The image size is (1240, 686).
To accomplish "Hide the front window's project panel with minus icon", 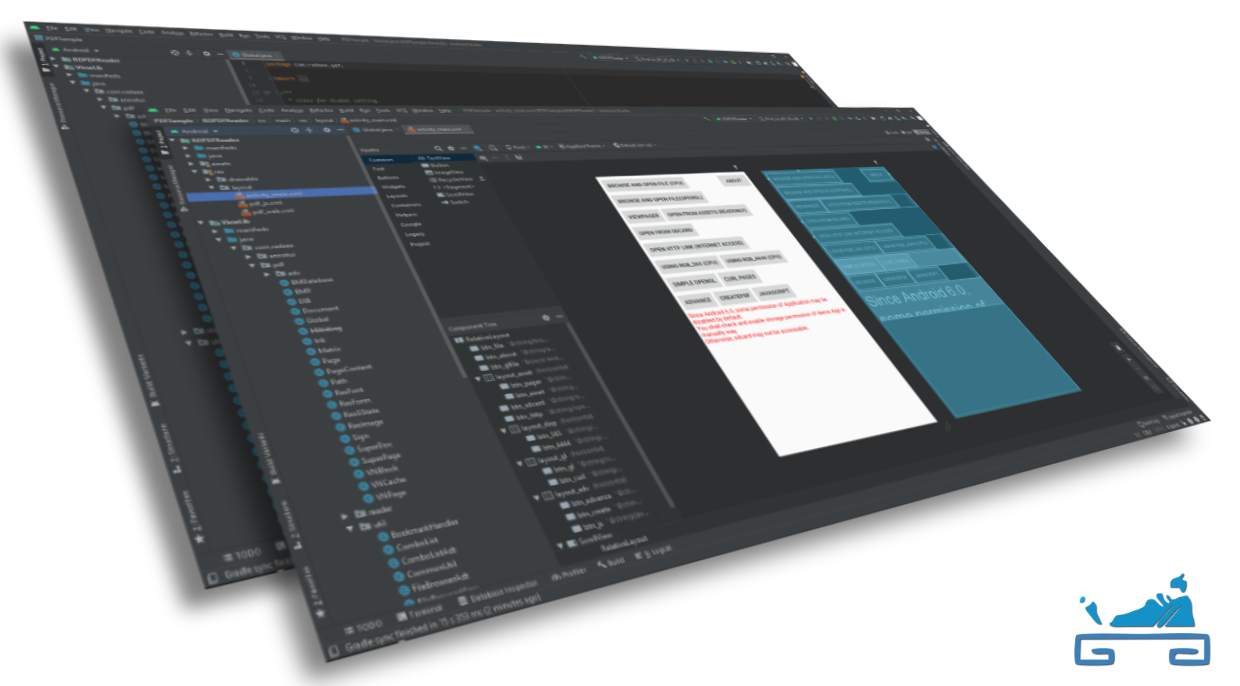I will [x=340, y=130].
